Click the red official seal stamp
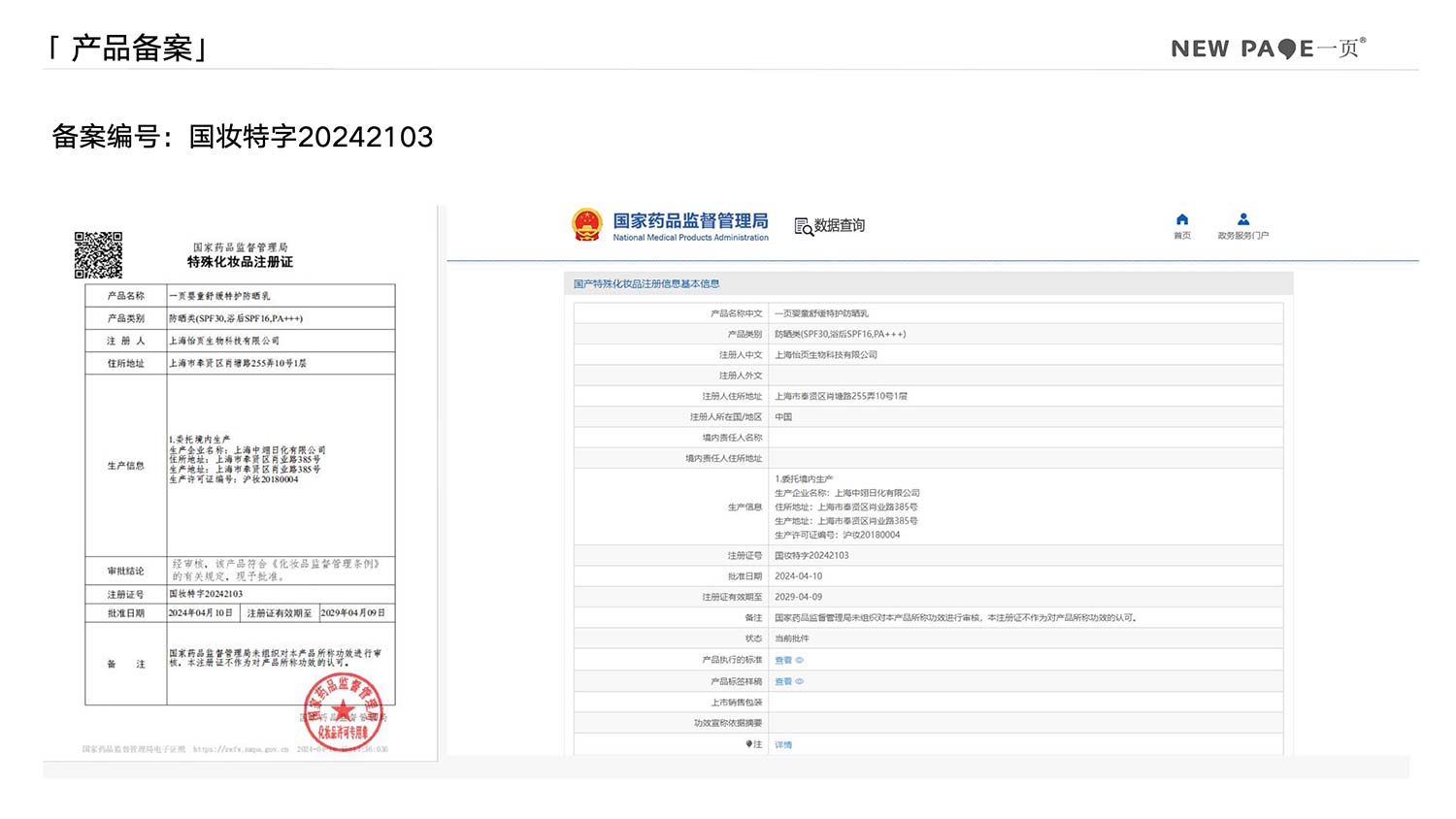Viewport: 1456px width, 819px height. click(x=343, y=711)
